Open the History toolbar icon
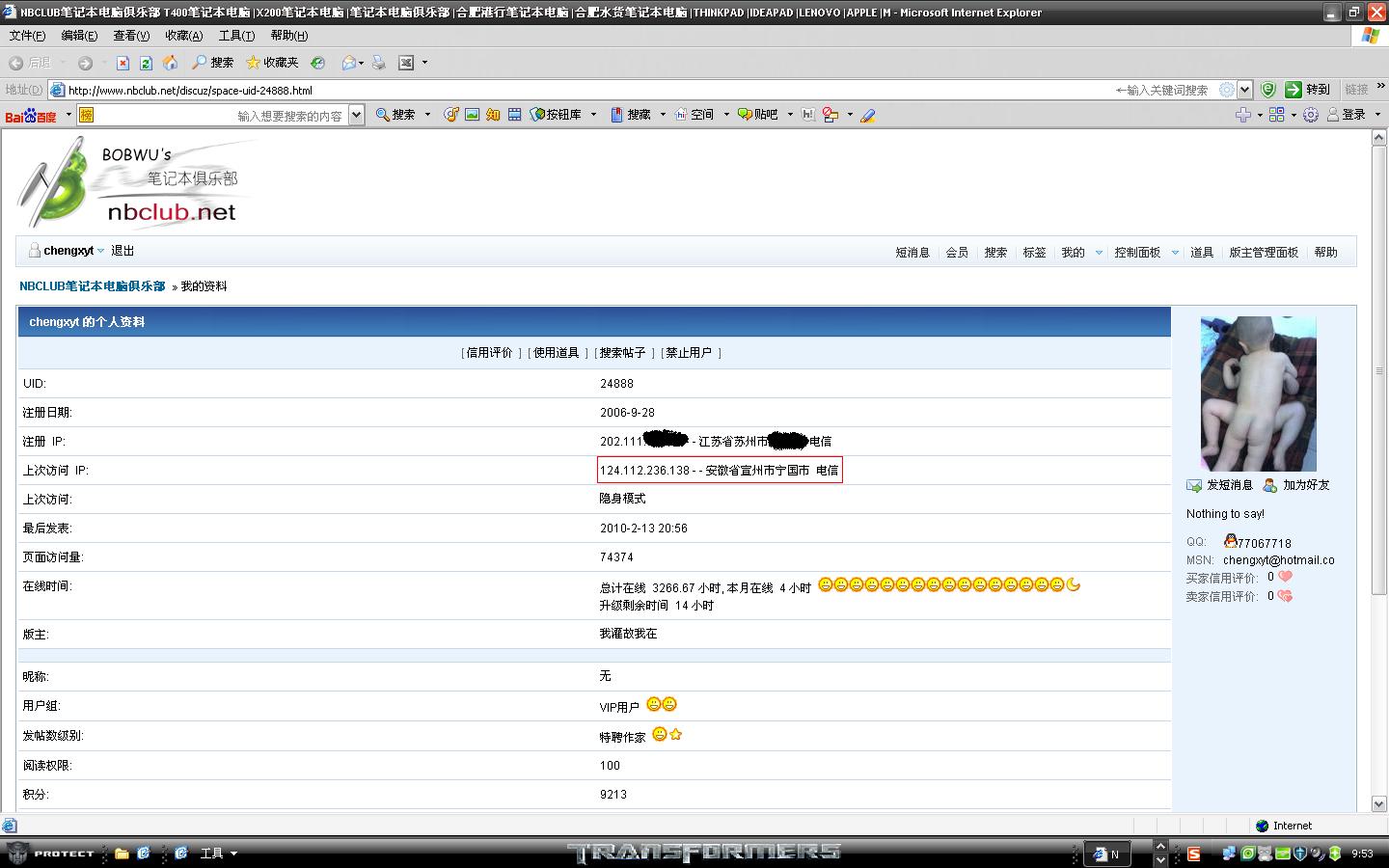 [x=317, y=63]
